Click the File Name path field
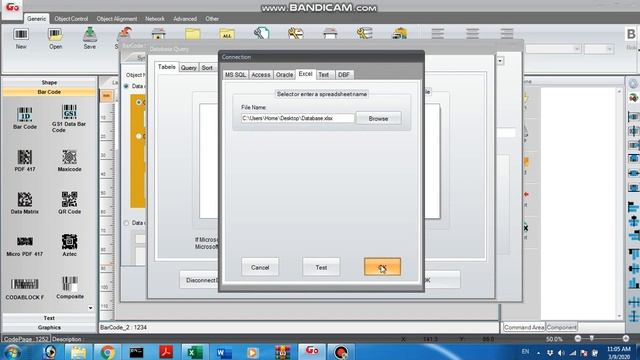The image size is (640, 360). coord(298,118)
